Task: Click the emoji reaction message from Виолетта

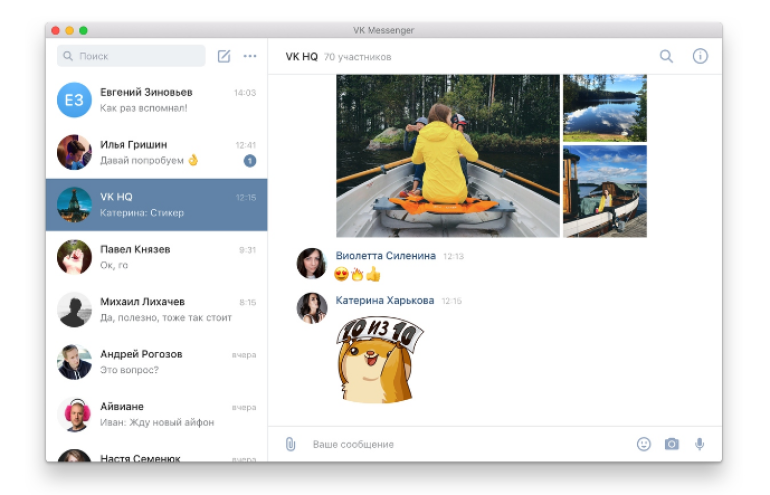Action: [x=358, y=274]
